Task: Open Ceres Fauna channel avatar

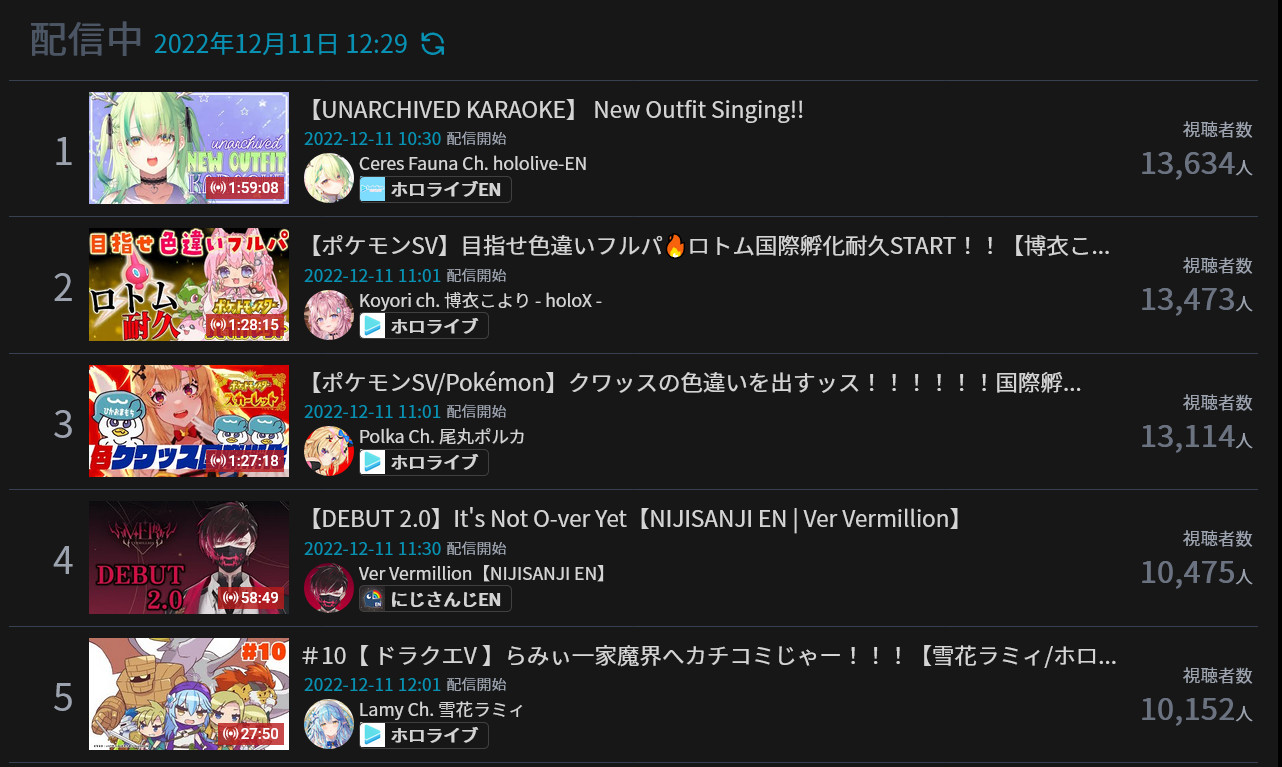Action: pyautogui.click(x=329, y=178)
